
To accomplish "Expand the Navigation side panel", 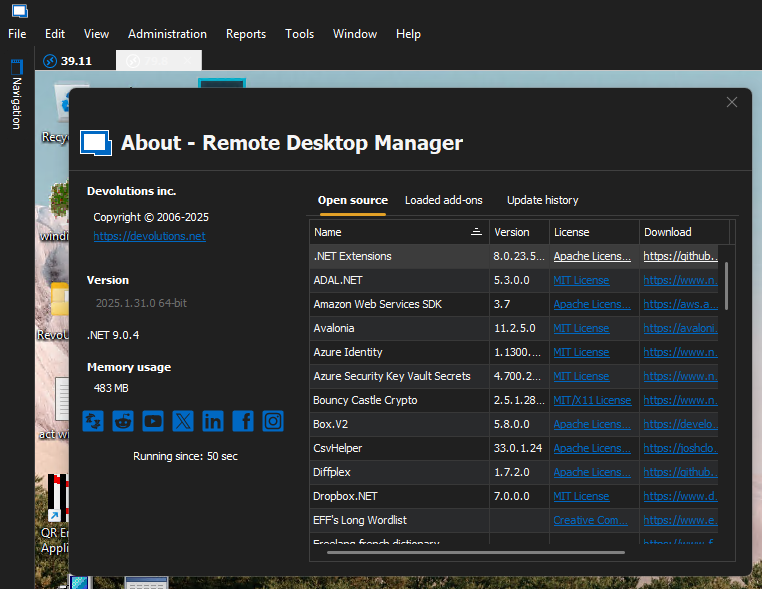I will 17,95.
